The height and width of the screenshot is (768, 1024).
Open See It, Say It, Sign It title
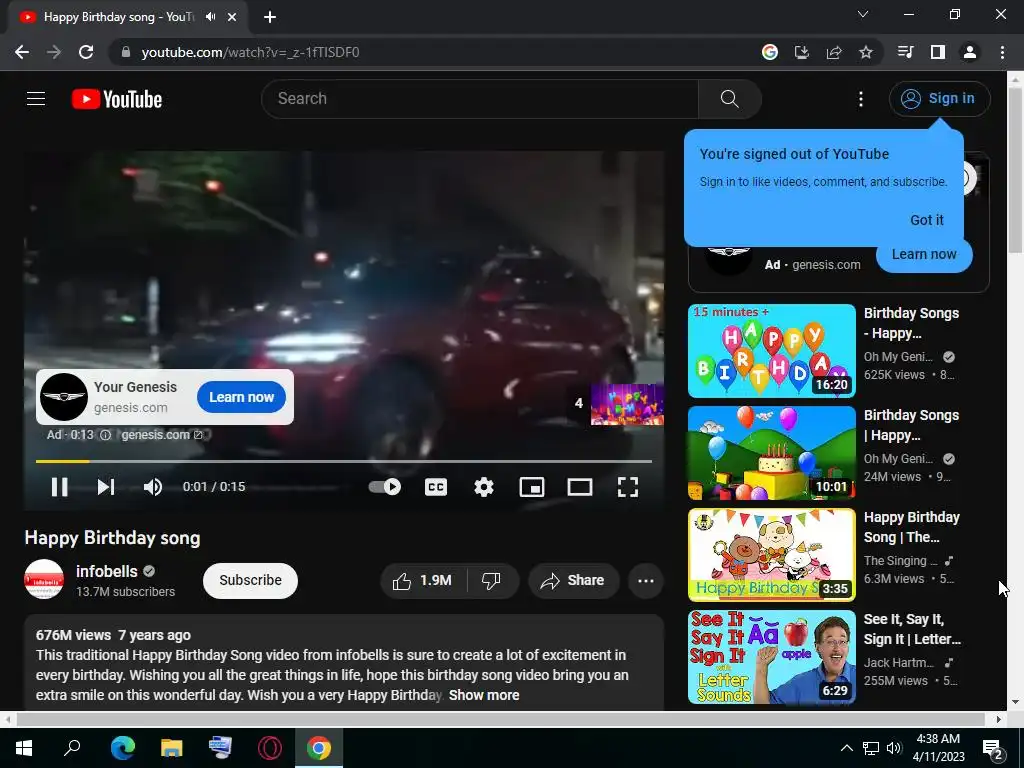(x=912, y=629)
